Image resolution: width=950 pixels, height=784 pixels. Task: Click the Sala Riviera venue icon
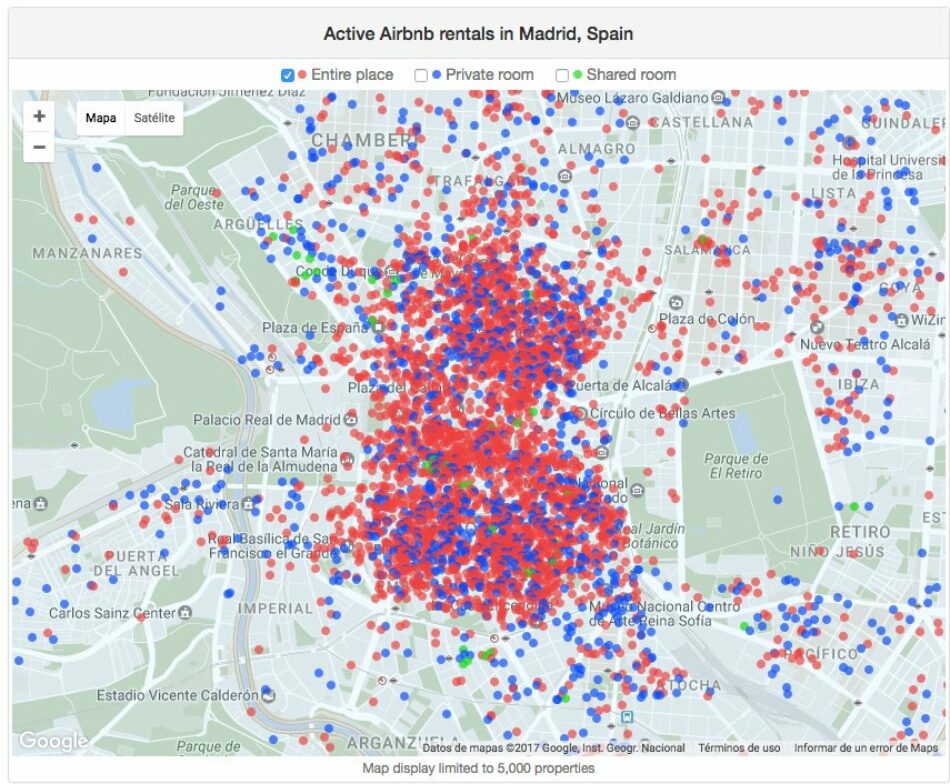point(248,504)
